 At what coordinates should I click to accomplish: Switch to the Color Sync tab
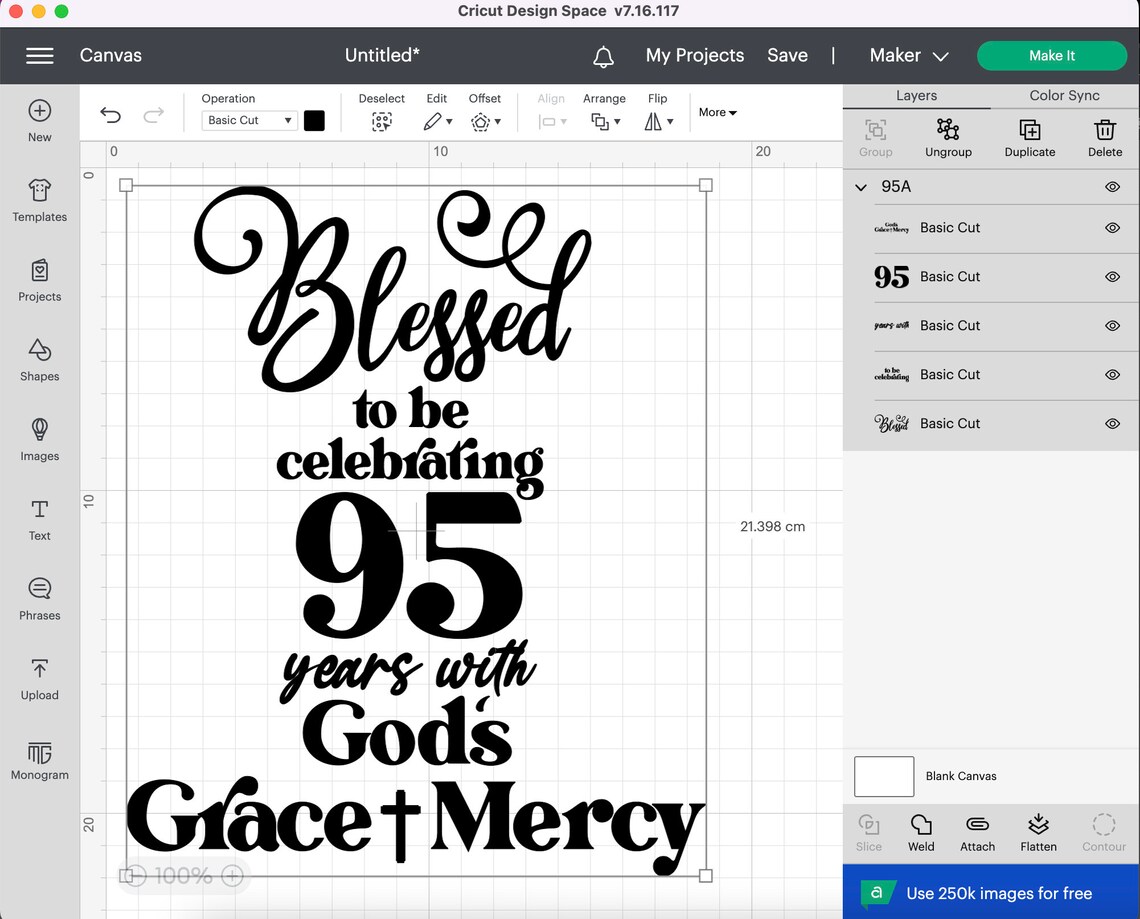pos(1064,95)
